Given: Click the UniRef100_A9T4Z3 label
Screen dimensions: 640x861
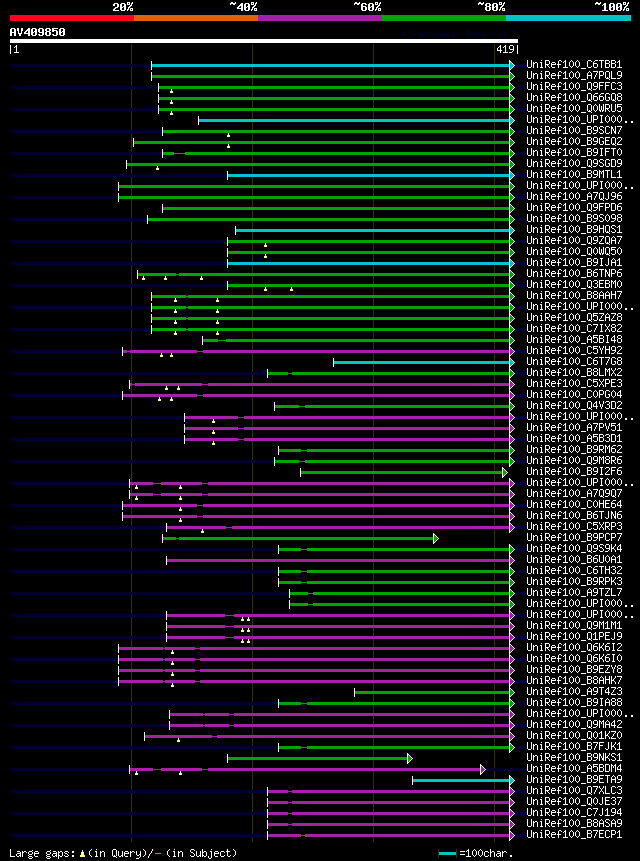Looking at the screenshot, I should (574, 691).
